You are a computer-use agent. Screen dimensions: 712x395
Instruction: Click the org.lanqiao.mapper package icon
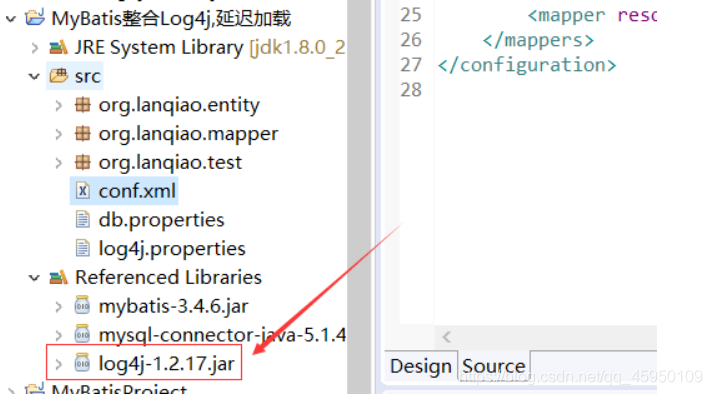click(x=82, y=133)
